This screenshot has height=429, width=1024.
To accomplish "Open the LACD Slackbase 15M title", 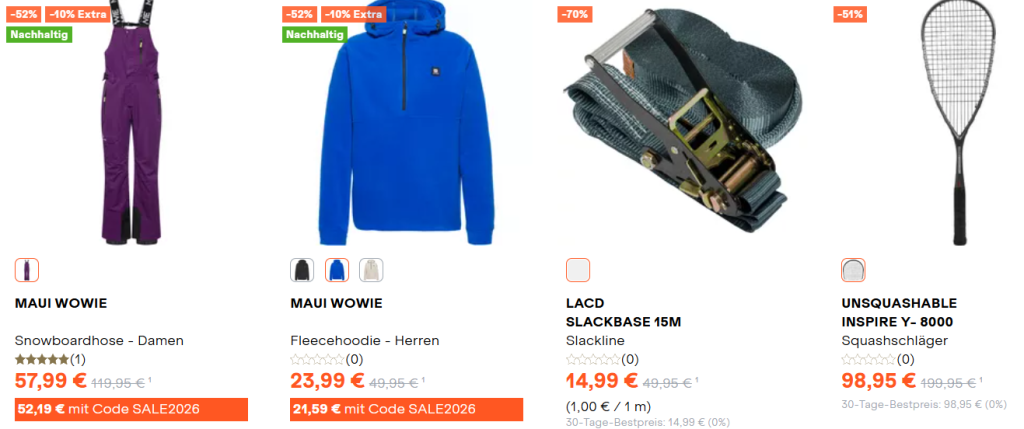I will [x=624, y=313].
